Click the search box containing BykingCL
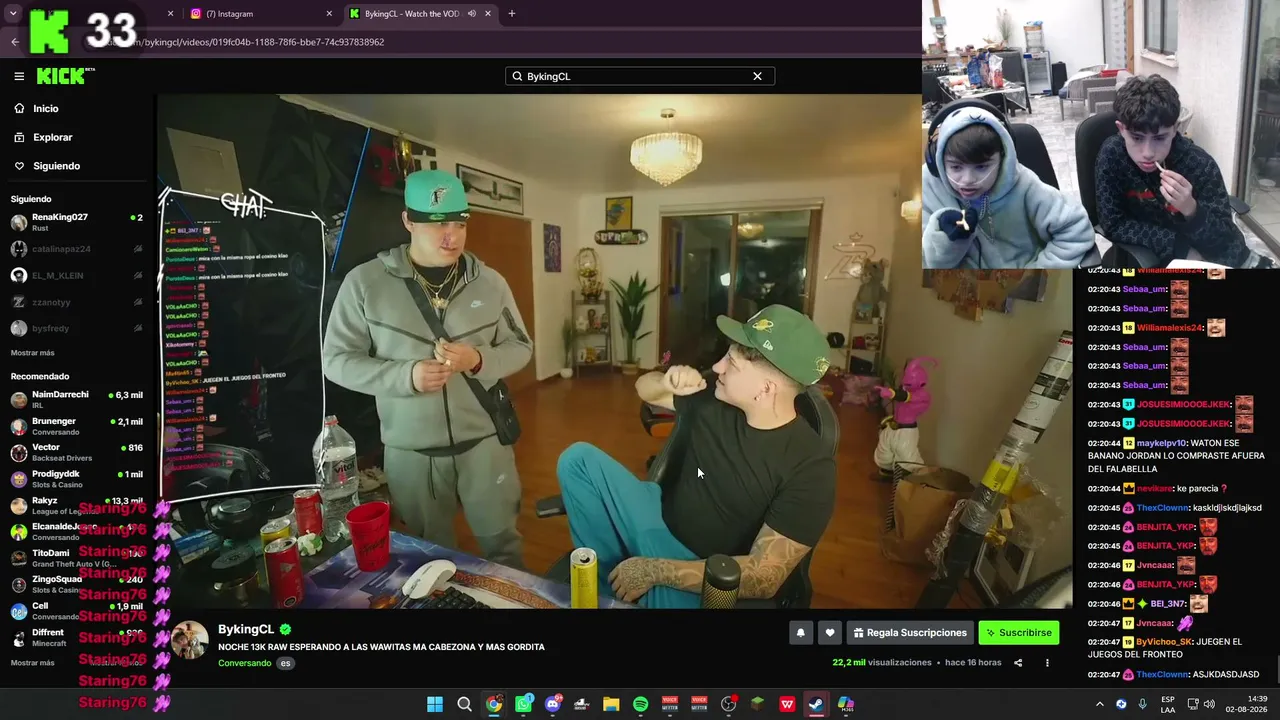The height and width of the screenshot is (720, 1280). tap(639, 76)
